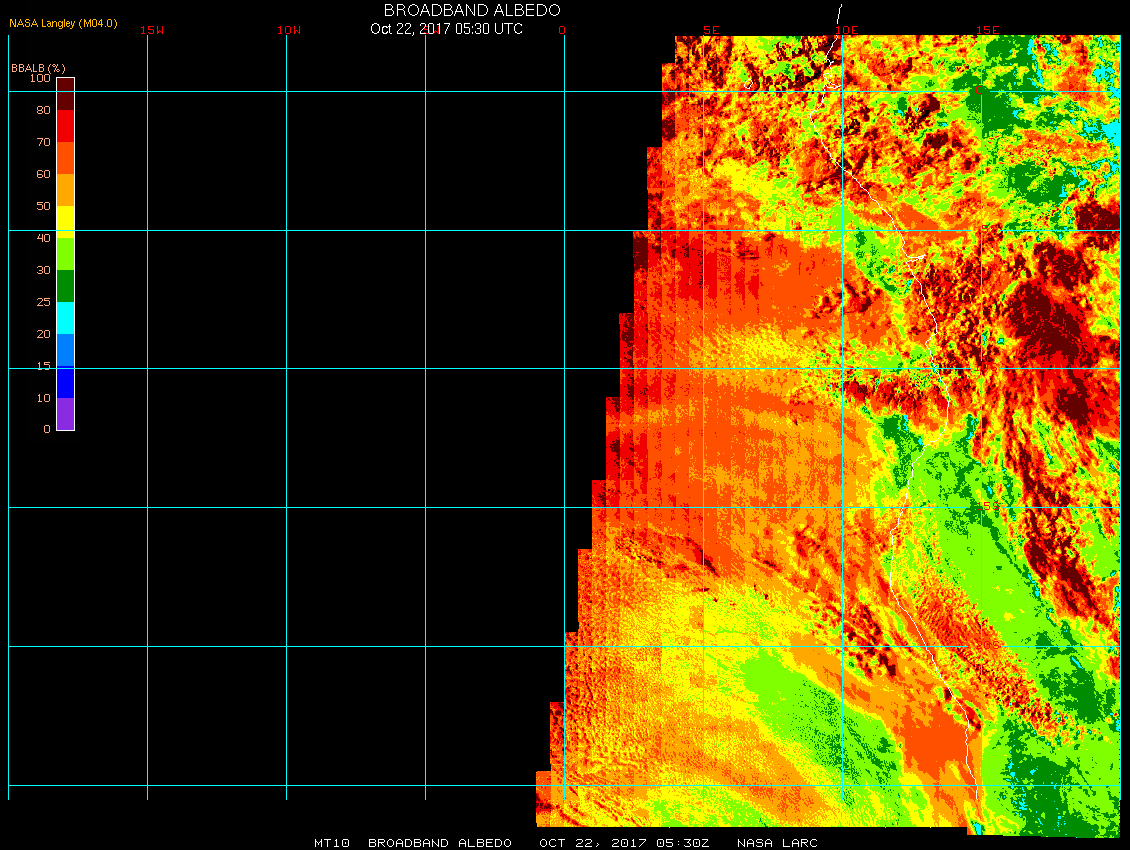Click the '5E' longitude label
Screen dimensions: 1130x850
pos(711,30)
